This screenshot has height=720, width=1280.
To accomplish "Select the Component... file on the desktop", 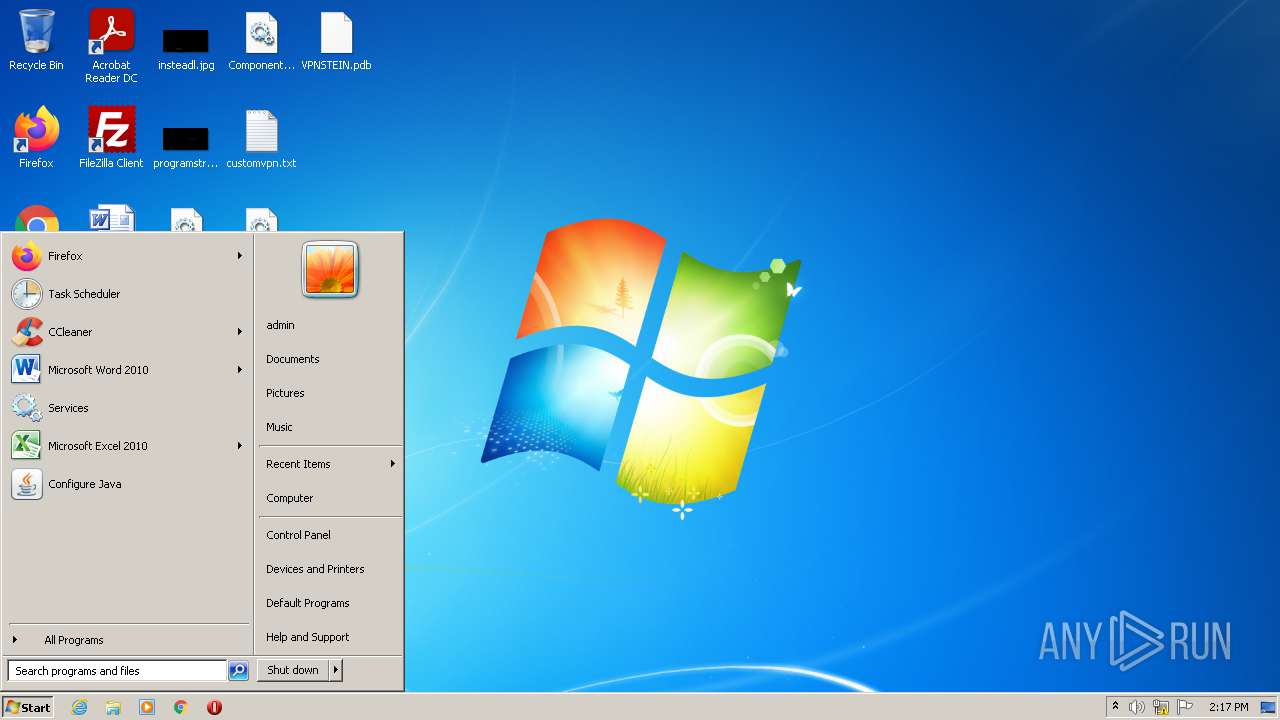I will point(261,42).
